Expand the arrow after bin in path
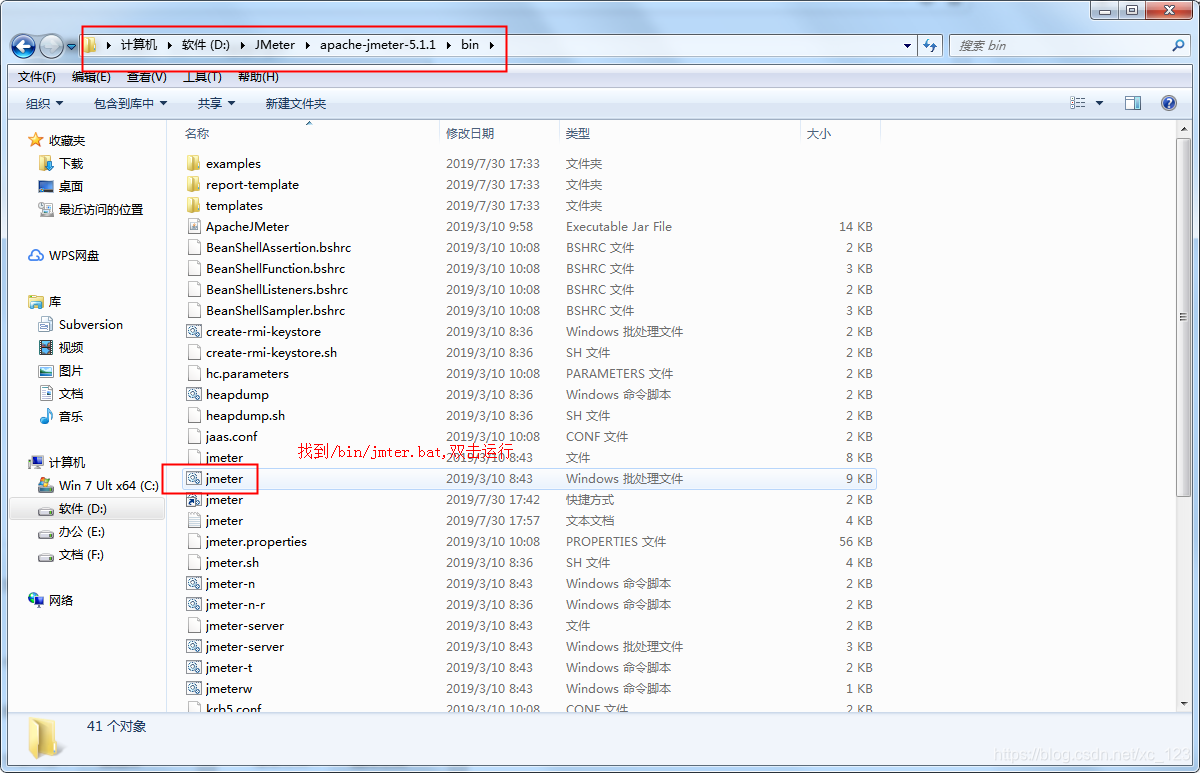Screen dimensions: 1200x773 [492, 45]
